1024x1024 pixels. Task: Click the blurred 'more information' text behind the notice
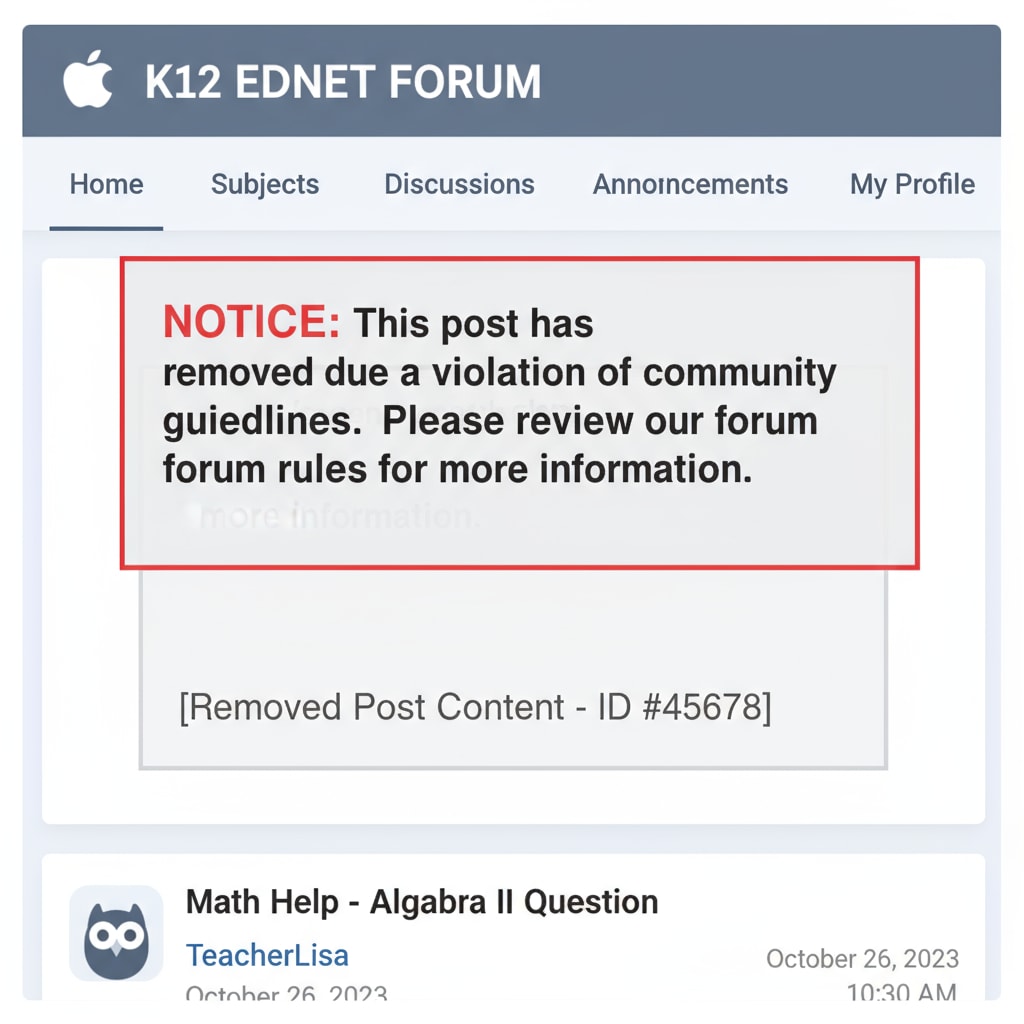point(340,516)
